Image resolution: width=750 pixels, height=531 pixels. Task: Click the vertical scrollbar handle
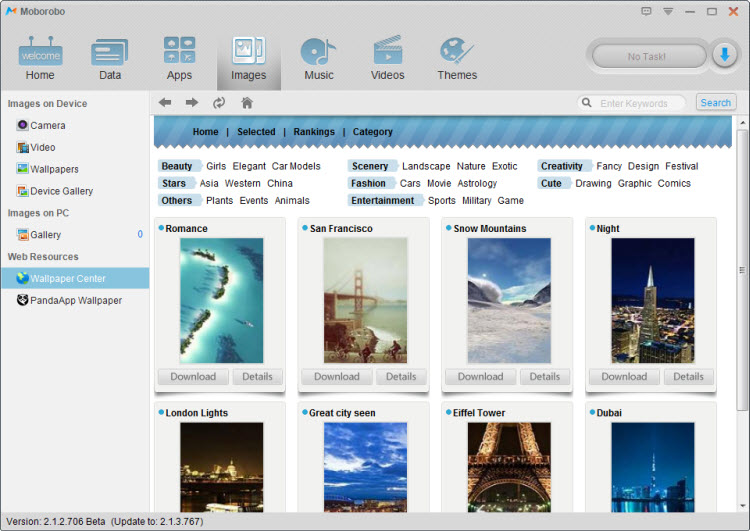click(x=742, y=270)
